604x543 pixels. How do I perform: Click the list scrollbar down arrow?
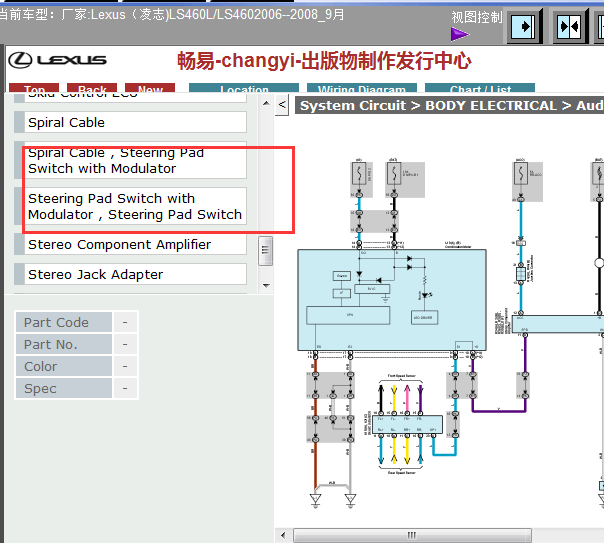[266, 286]
